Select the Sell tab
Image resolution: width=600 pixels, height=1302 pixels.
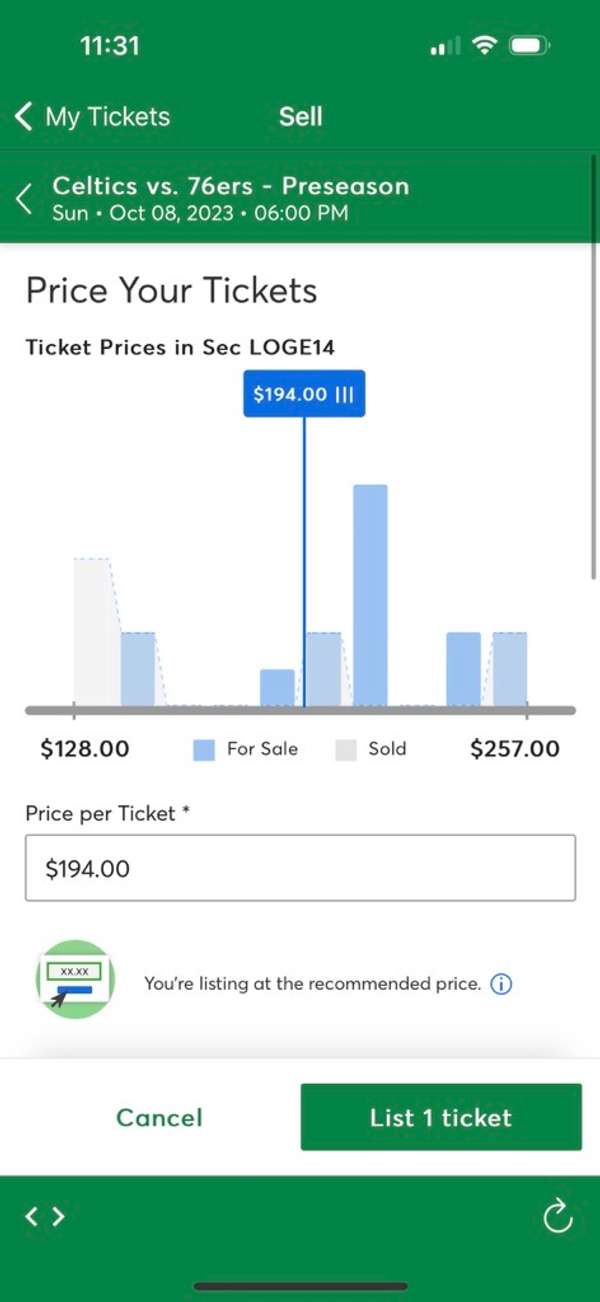click(300, 116)
